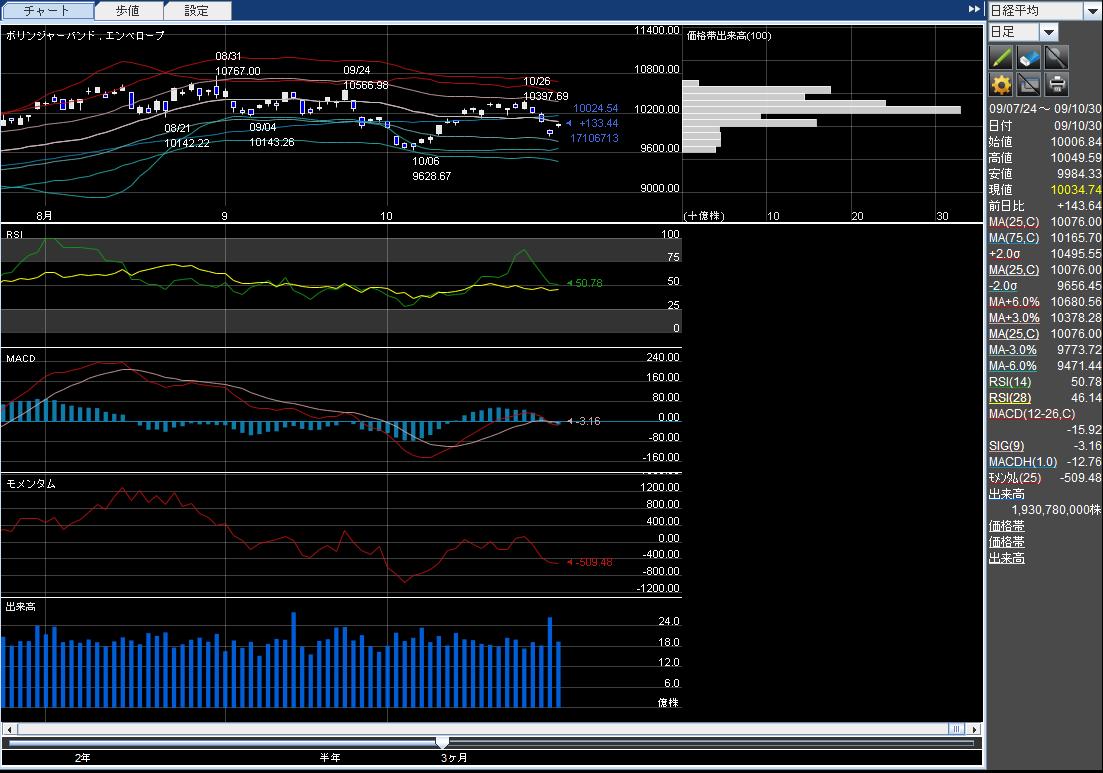Switch to the 歩値 tab
This screenshot has width=1103, height=773.
point(128,11)
